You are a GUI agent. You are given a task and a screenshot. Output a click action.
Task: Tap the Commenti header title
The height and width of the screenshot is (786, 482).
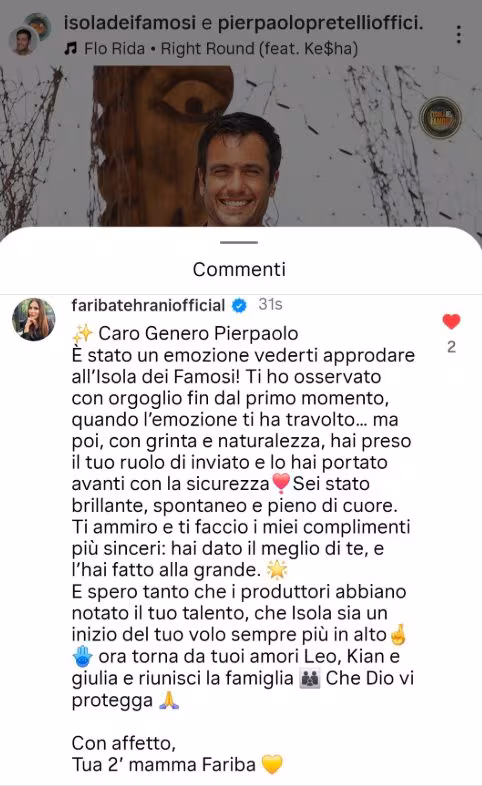click(239, 269)
